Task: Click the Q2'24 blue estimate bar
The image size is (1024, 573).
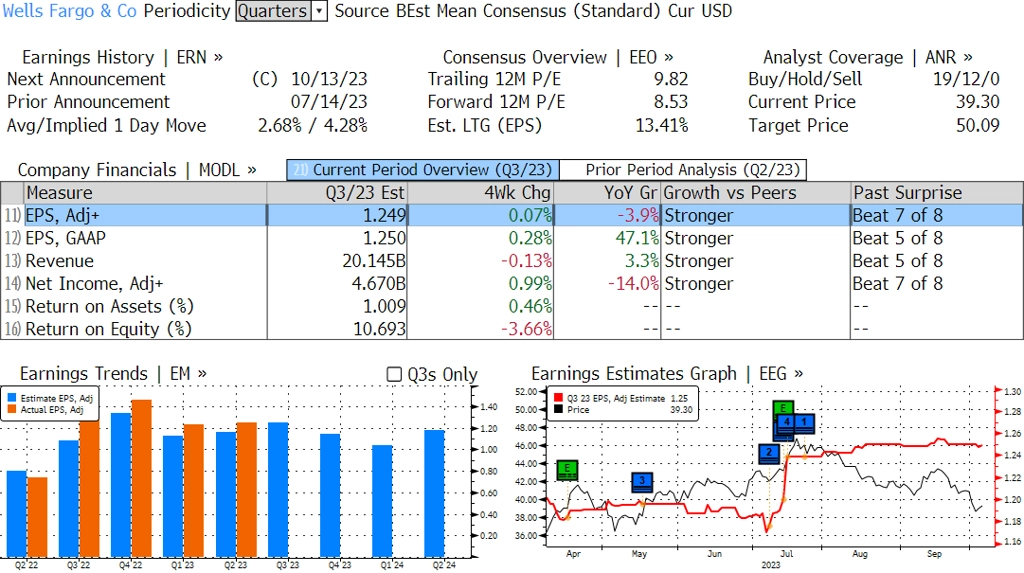Action: click(x=434, y=493)
